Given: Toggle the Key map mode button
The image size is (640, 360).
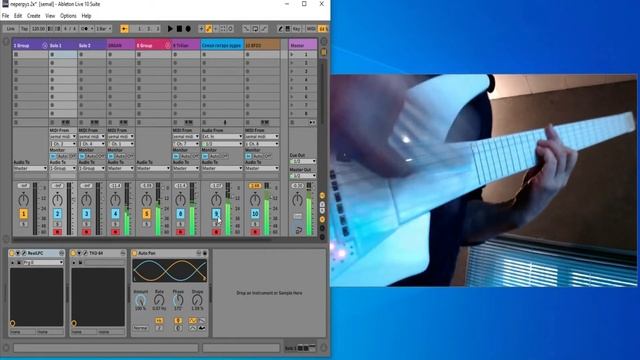Looking at the screenshot, I should coord(296,29).
